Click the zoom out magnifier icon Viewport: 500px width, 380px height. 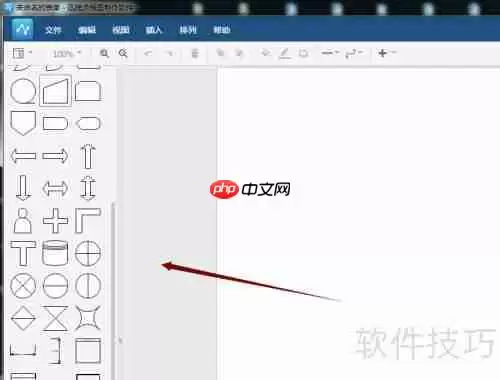[123, 53]
